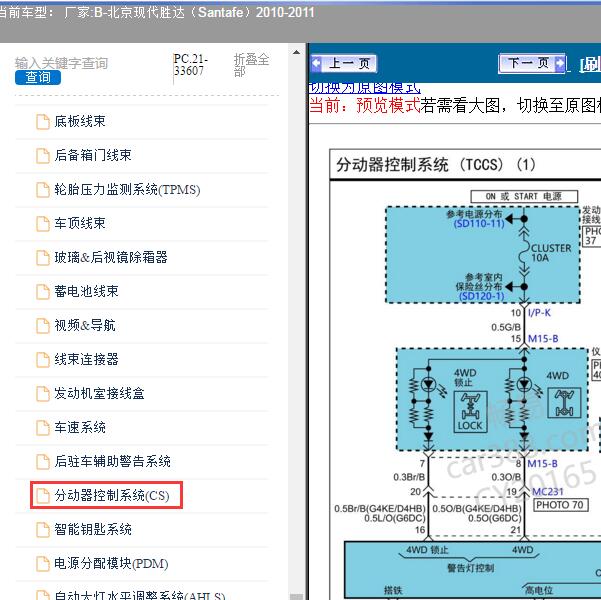Click the 0.3Br/B wire label

click(409, 477)
